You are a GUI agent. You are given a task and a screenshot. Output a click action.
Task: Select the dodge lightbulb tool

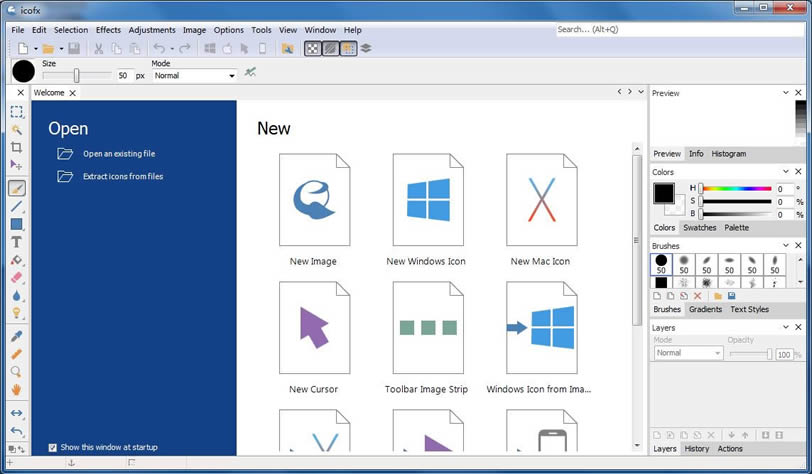(17, 313)
